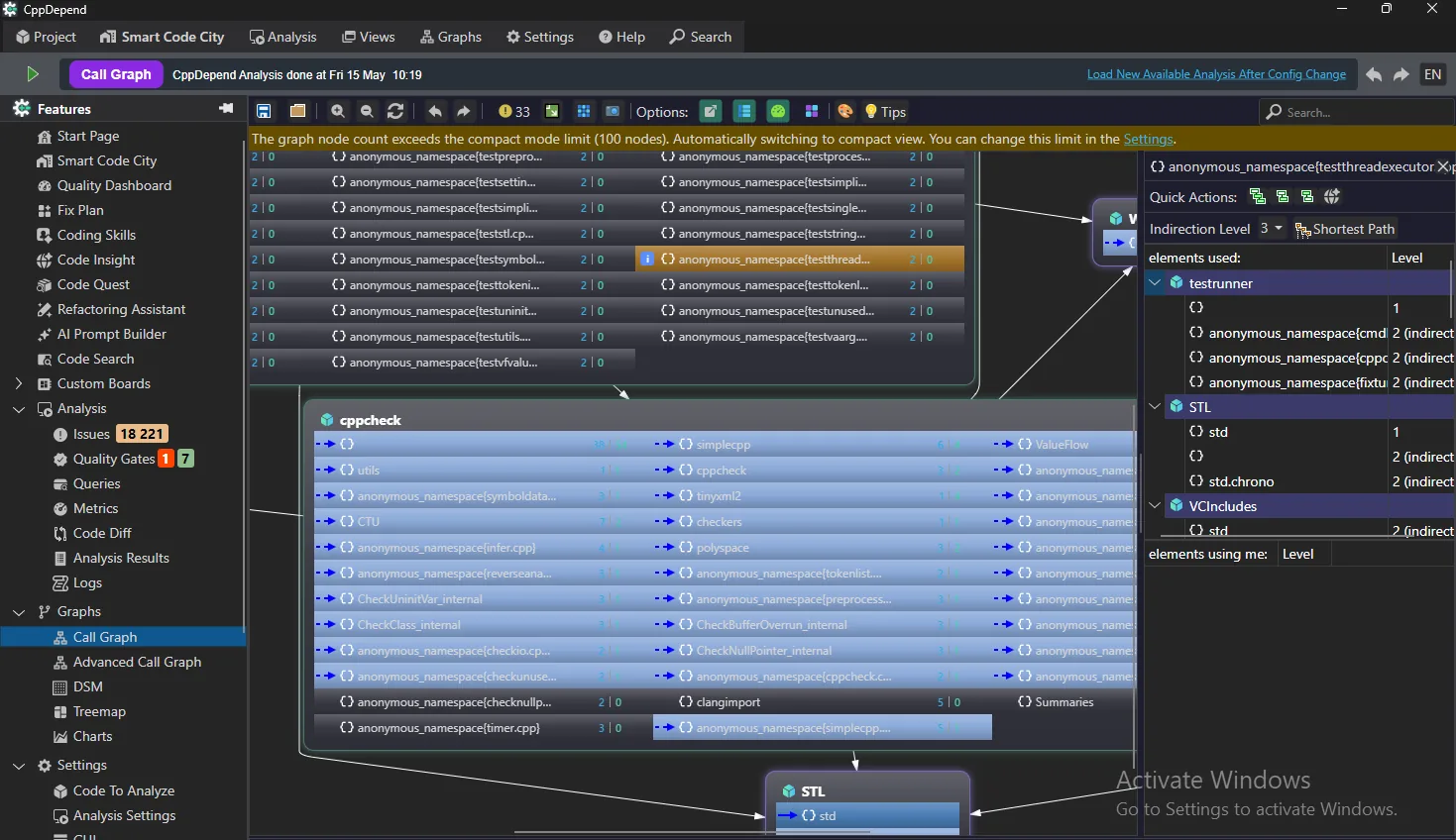
Task: Click the blue grid layout icon
Action: click(x=584, y=111)
